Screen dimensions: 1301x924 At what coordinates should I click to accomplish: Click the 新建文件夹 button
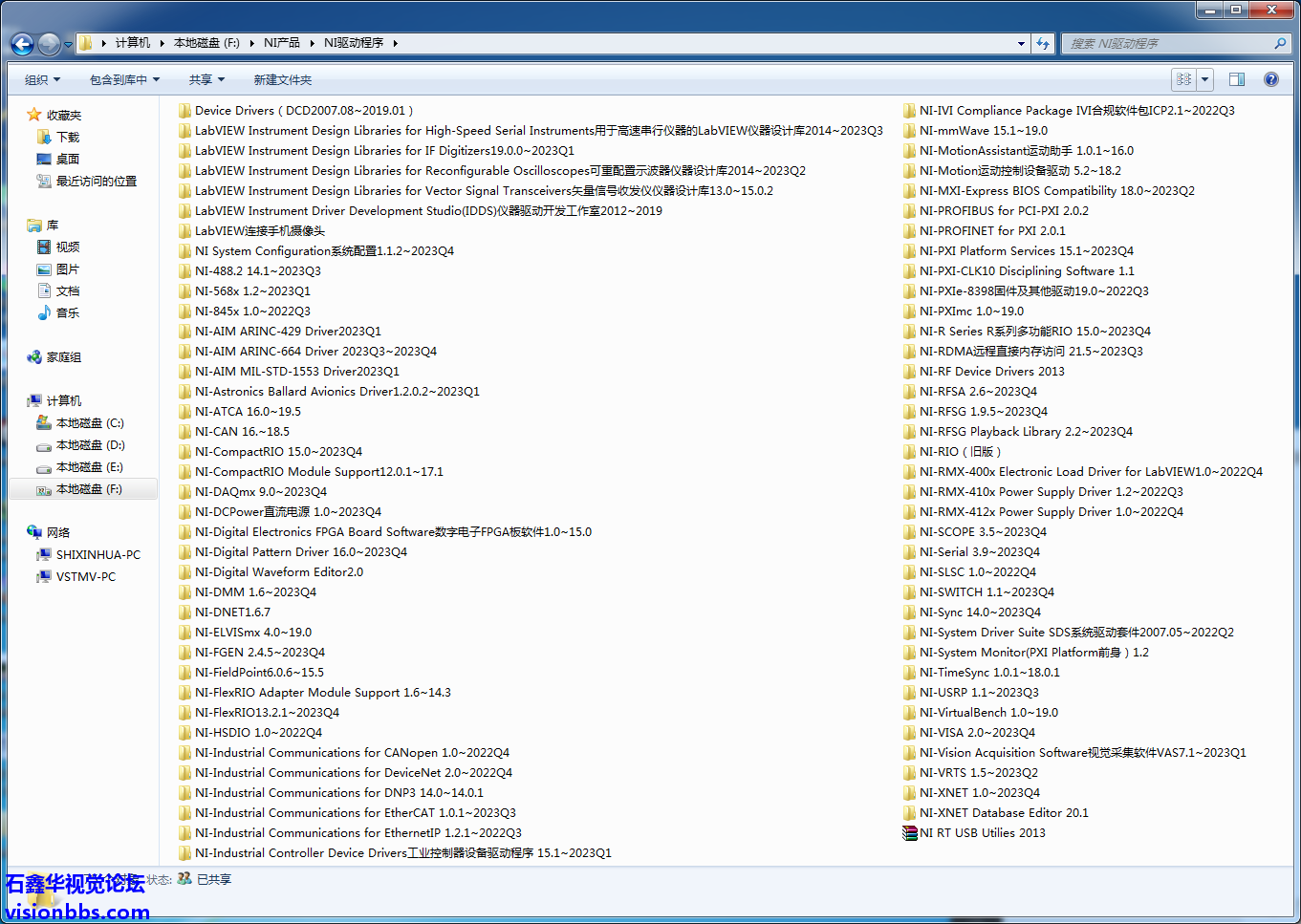pos(282,80)
